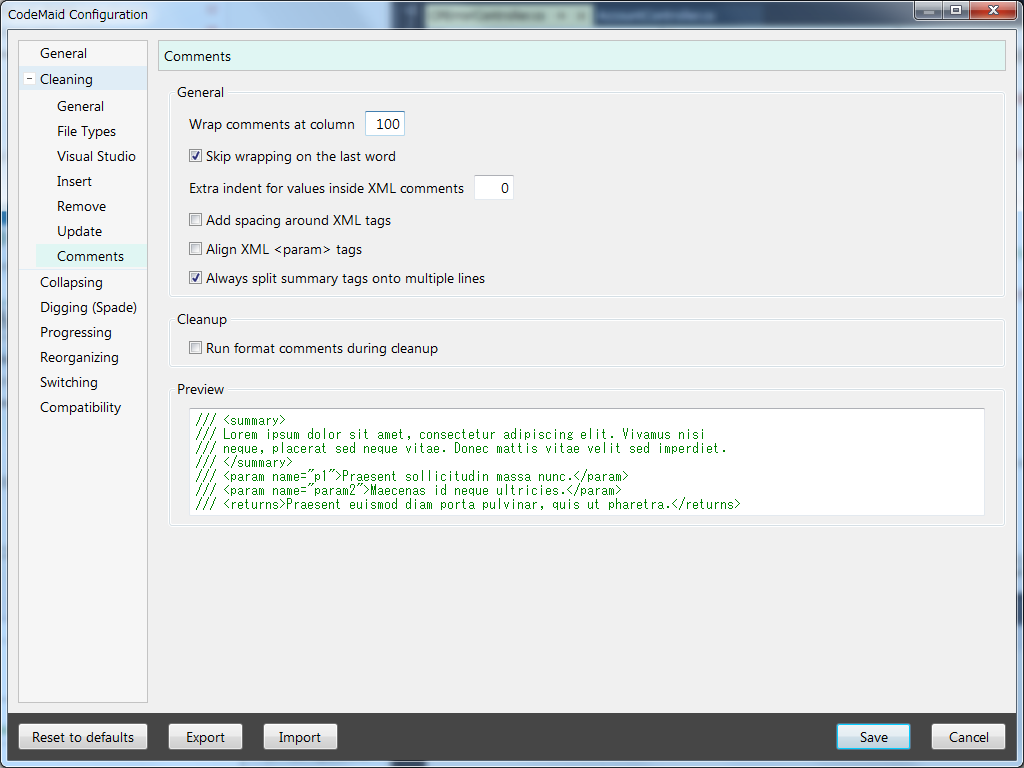The image size is (1024, 768).
Task: Collapse the Cleaning tree node
Action: click(29, 79)
